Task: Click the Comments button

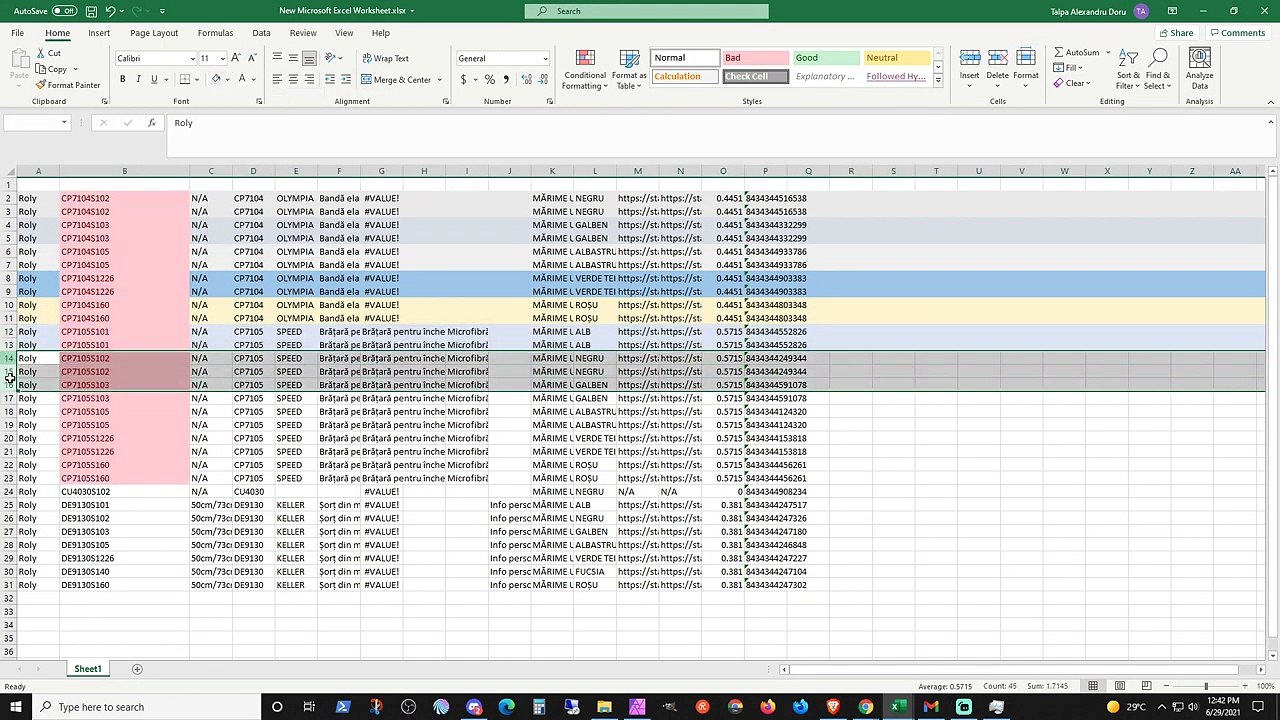Action: 1237,33
